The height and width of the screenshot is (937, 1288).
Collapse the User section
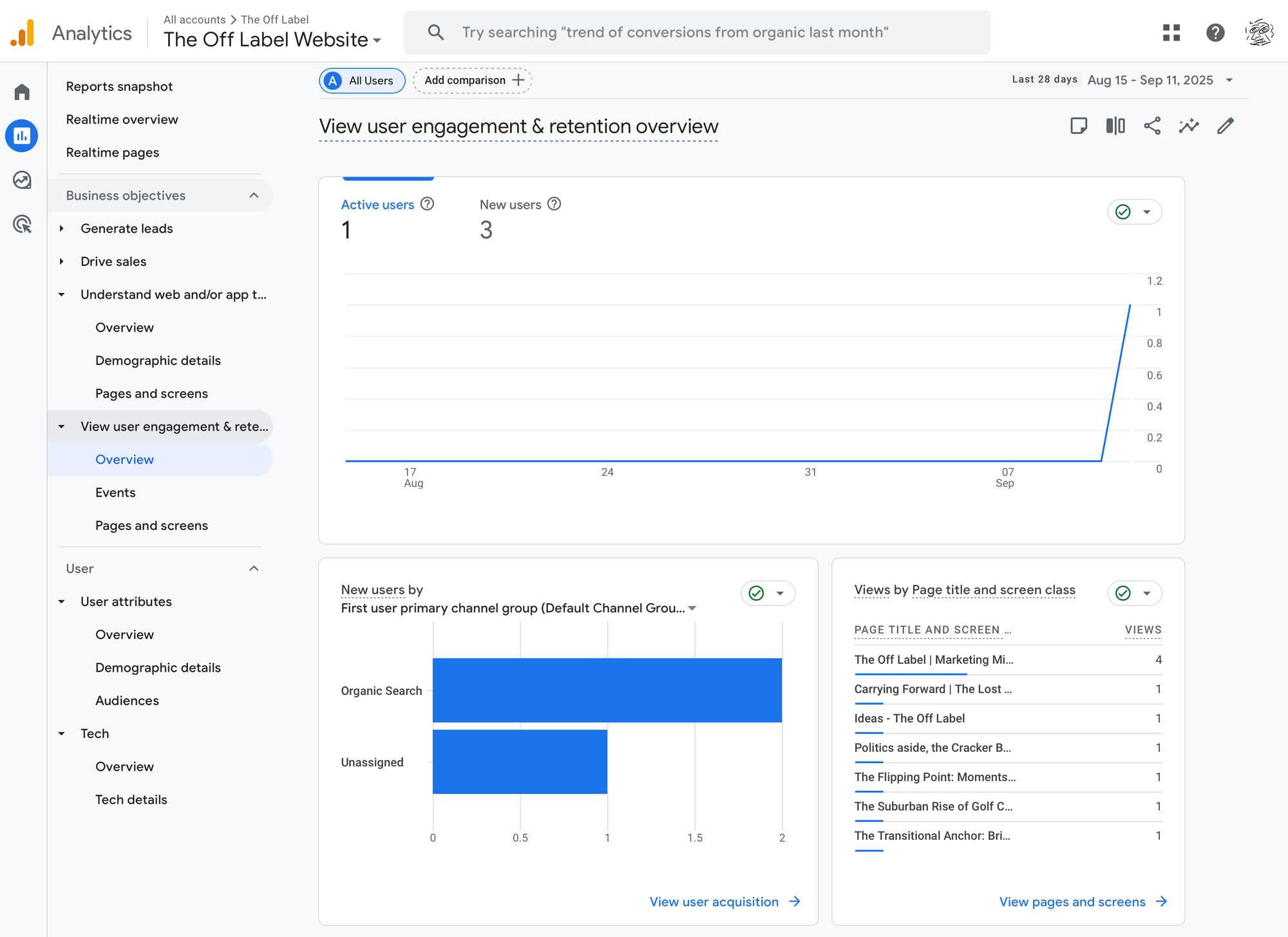254,568
